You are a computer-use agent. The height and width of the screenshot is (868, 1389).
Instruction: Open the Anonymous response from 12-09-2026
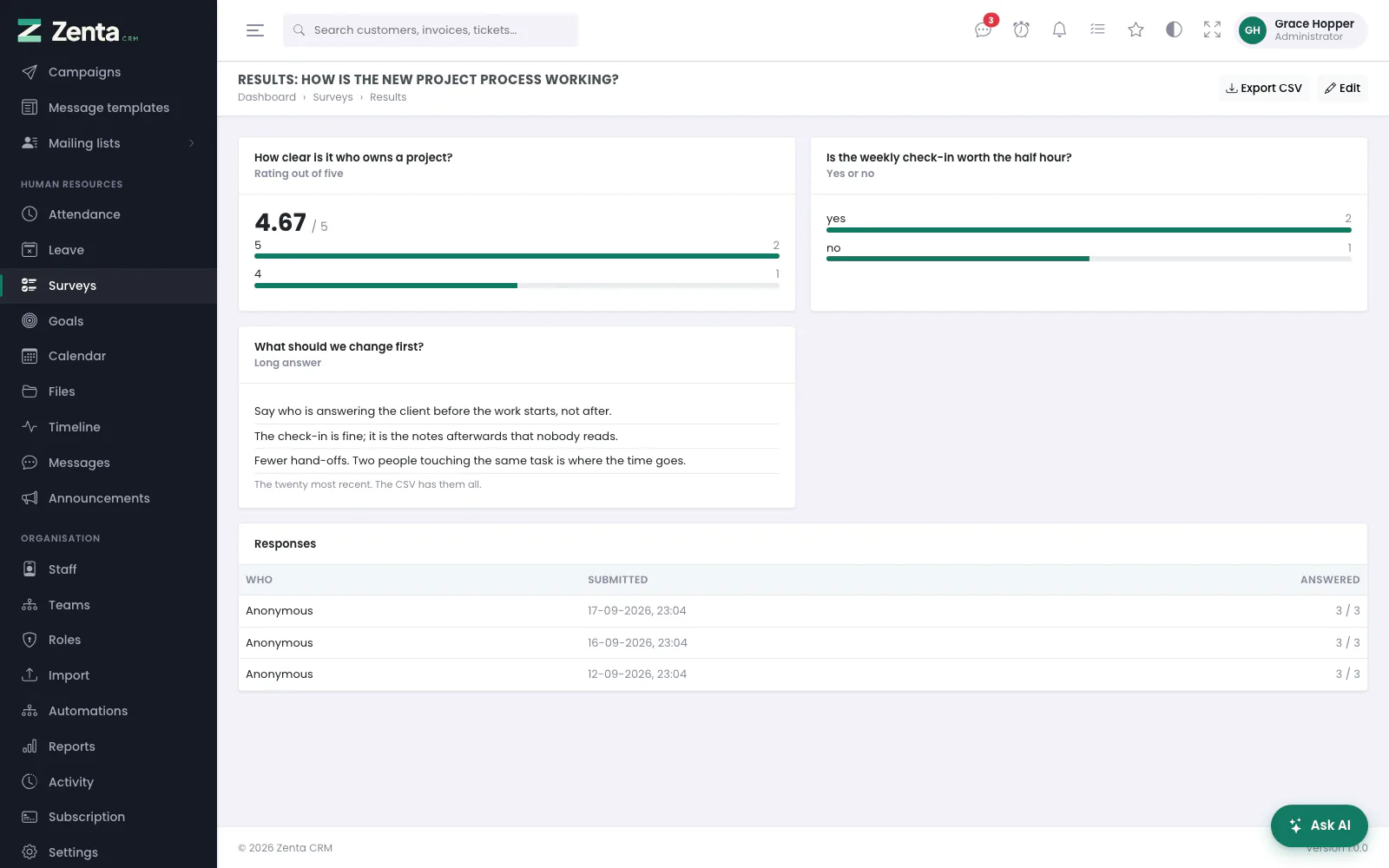point(803,674)
